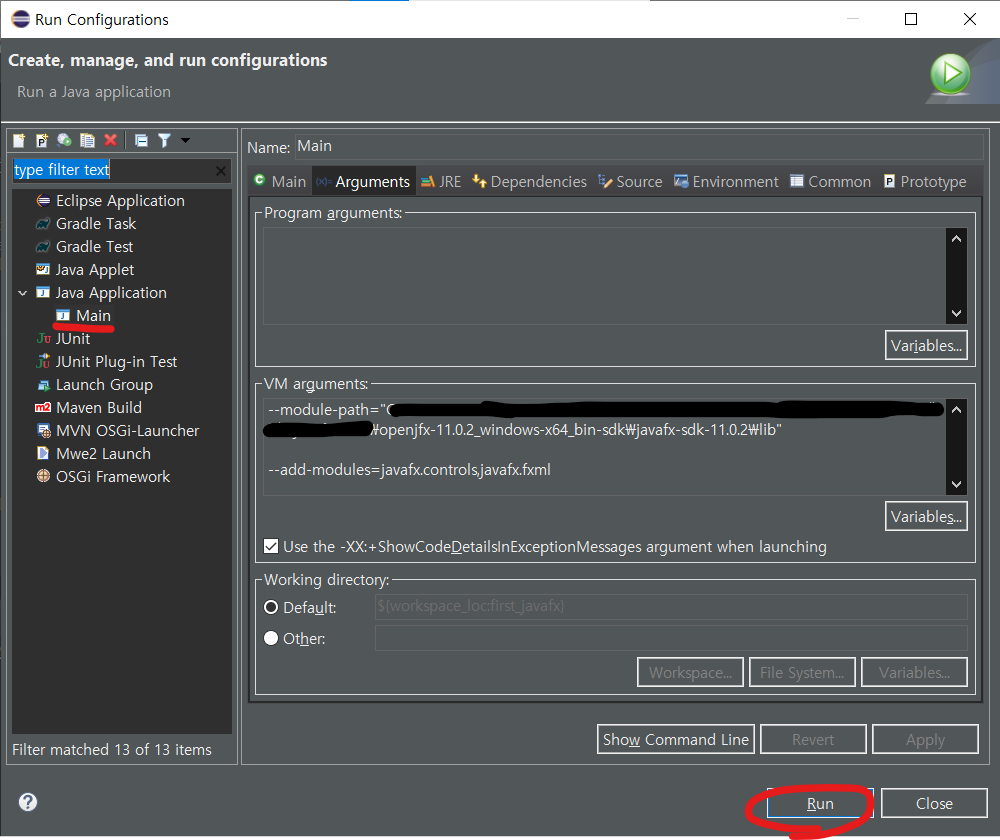Click the --add-modules line in VM arguments
1000x840 pixels.
click(409, 470)
